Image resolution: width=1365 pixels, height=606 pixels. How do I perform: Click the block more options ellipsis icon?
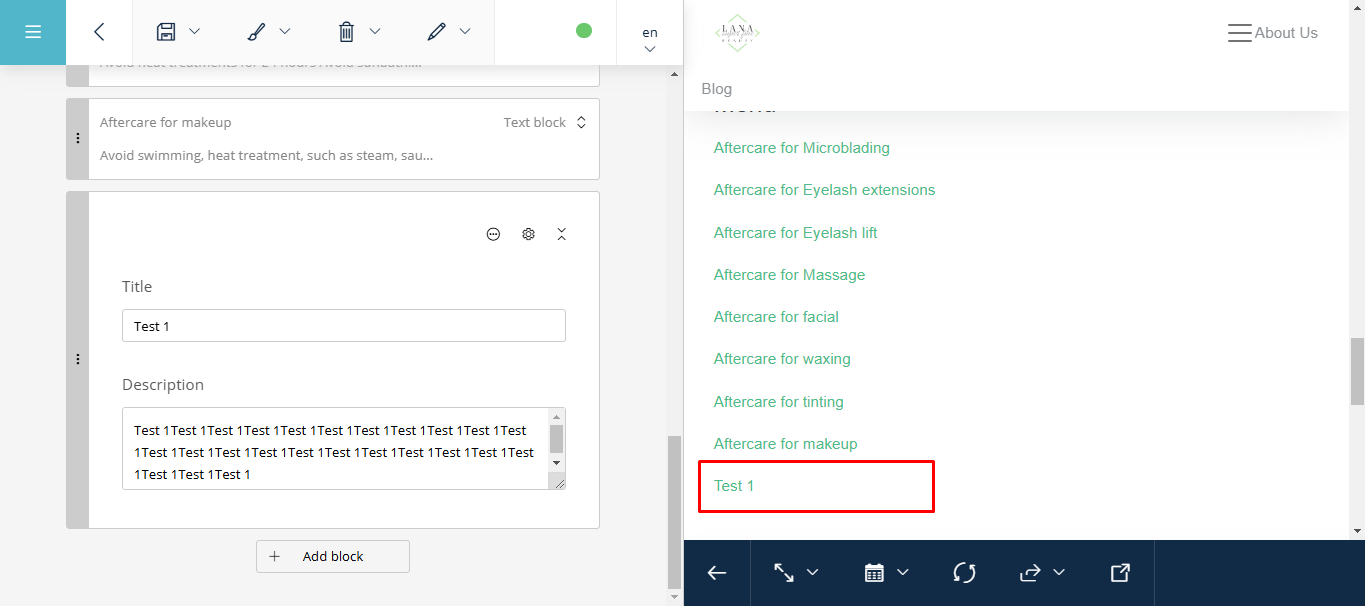493,234
